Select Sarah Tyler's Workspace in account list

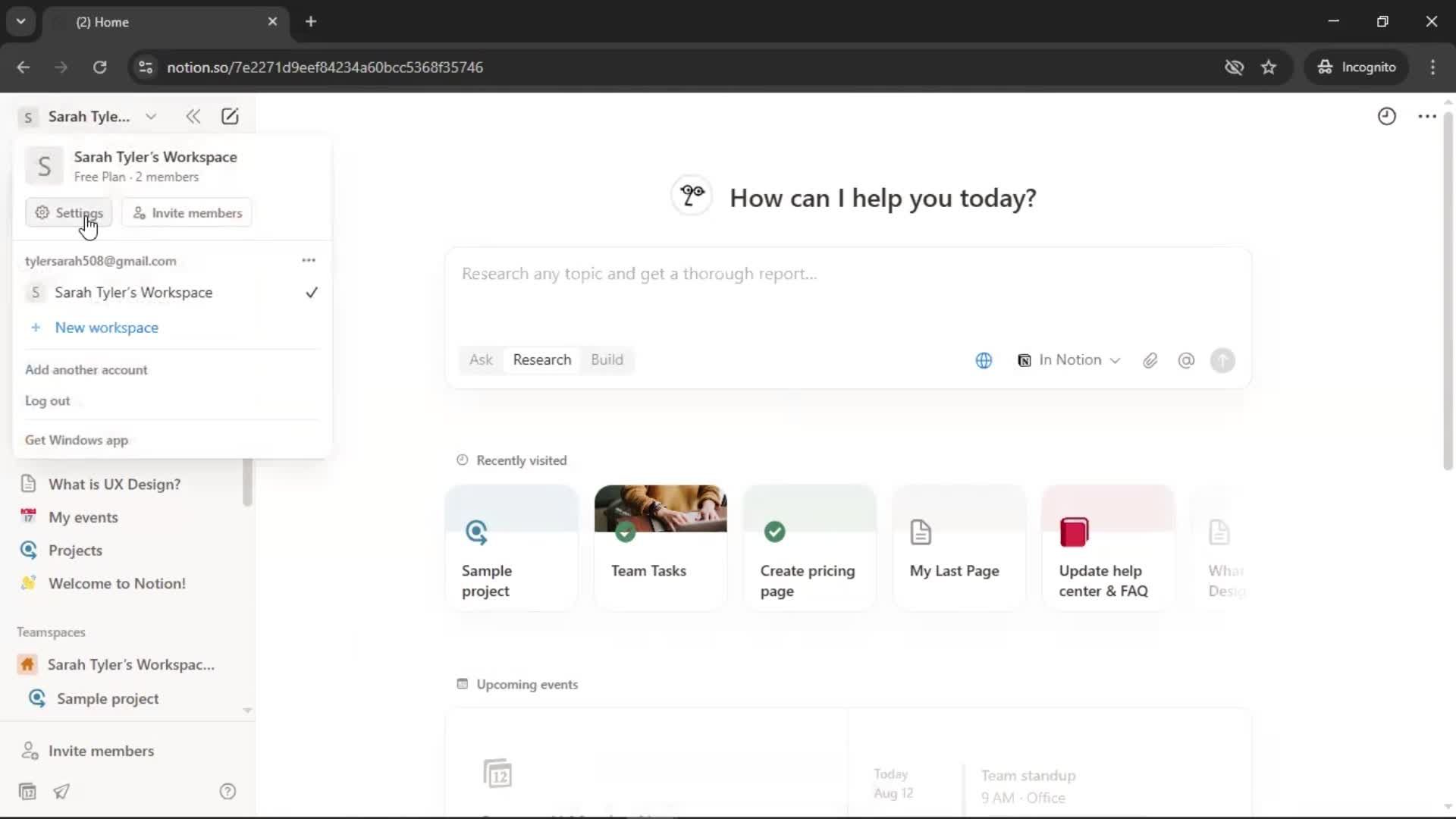172,293
